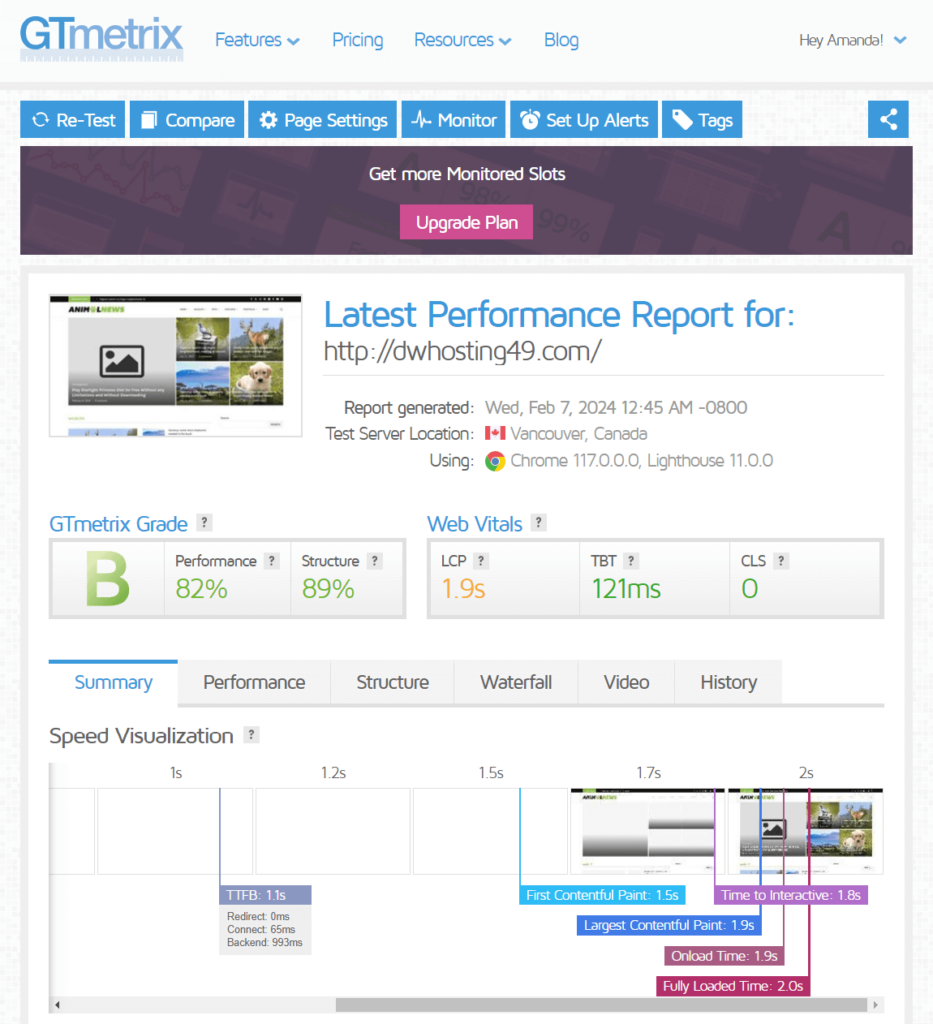Click the Upgrade Plan button
Screen dimensions: 933x1024
pyautogui.click(x=466, y=222)
